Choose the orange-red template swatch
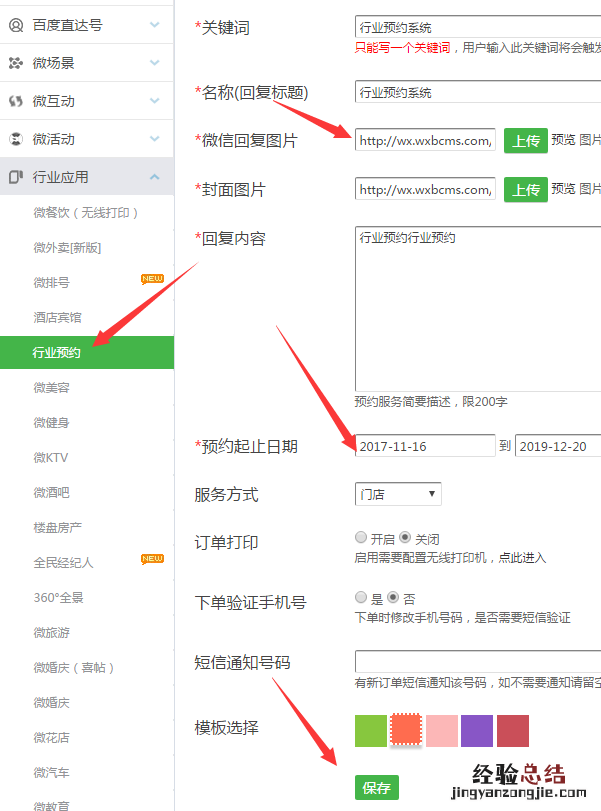Screen dimensions: 601x811 (406, 730)
